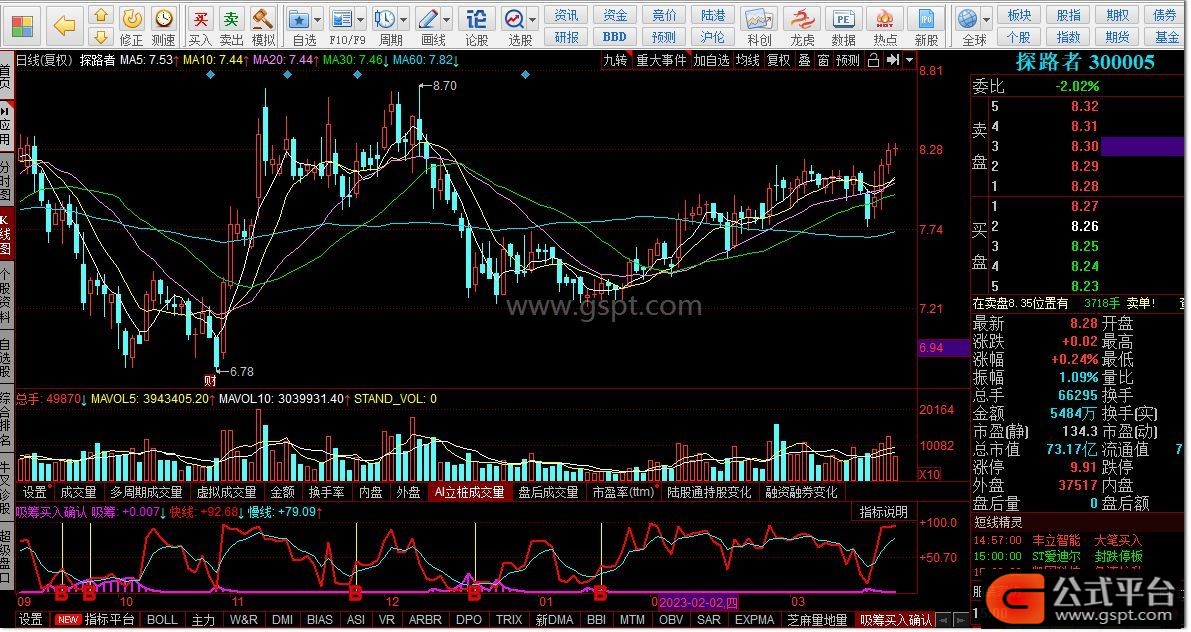This screenshot has width=1191, height=632.
Task: Click the 板块 sector button
Action: (x=1019, y=15)
